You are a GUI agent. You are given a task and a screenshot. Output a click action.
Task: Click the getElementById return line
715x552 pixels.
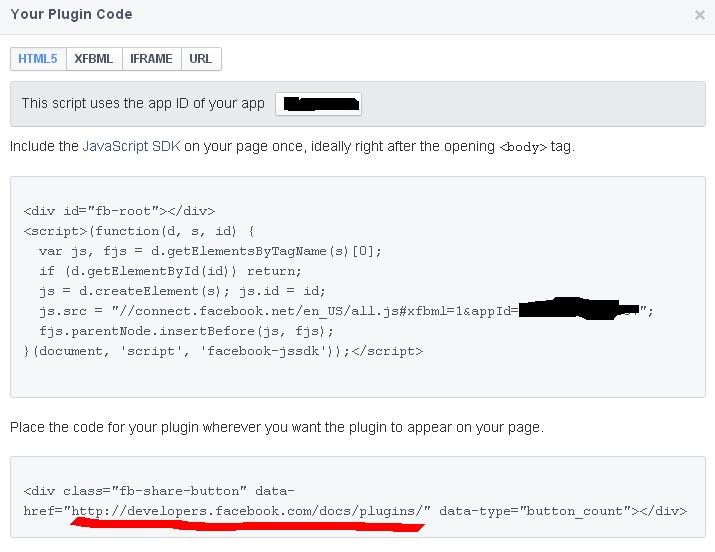coord(170,271)
